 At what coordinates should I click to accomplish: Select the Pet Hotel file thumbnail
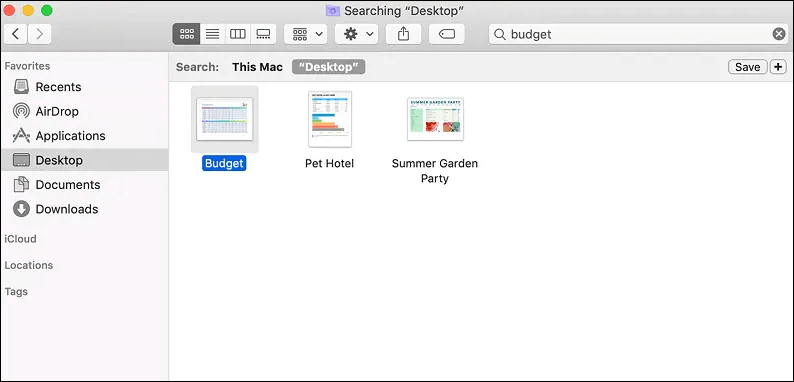point(330,119)
